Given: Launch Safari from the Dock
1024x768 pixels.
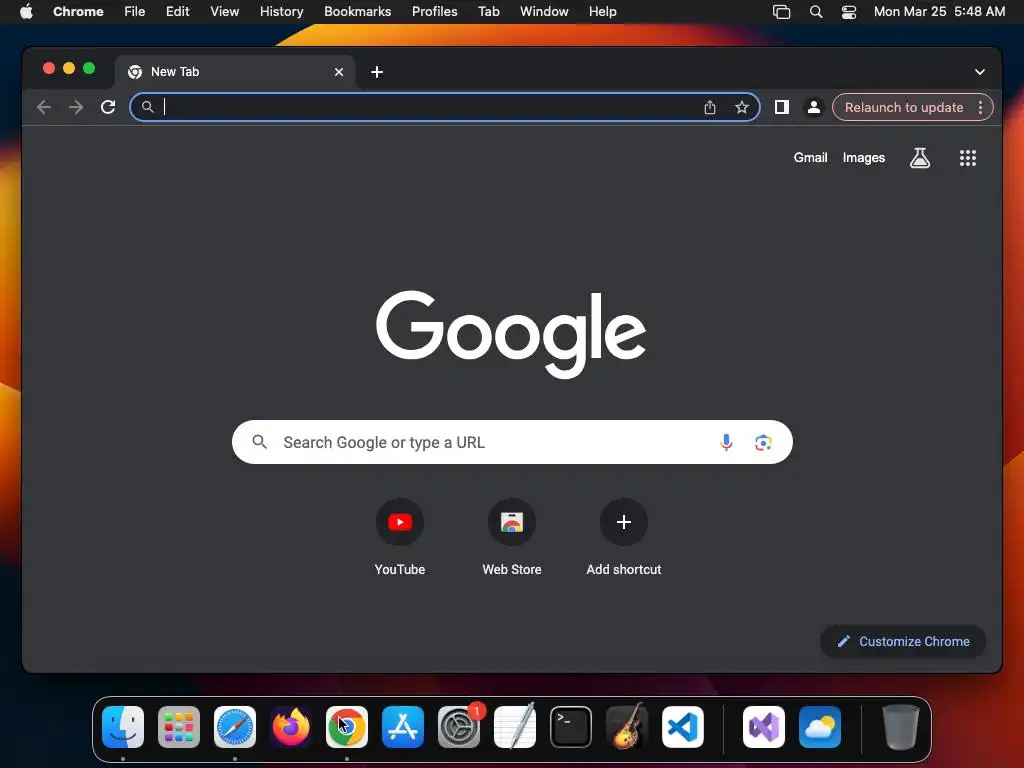Looking at the screenshot, I should click(x=235, y=727).
